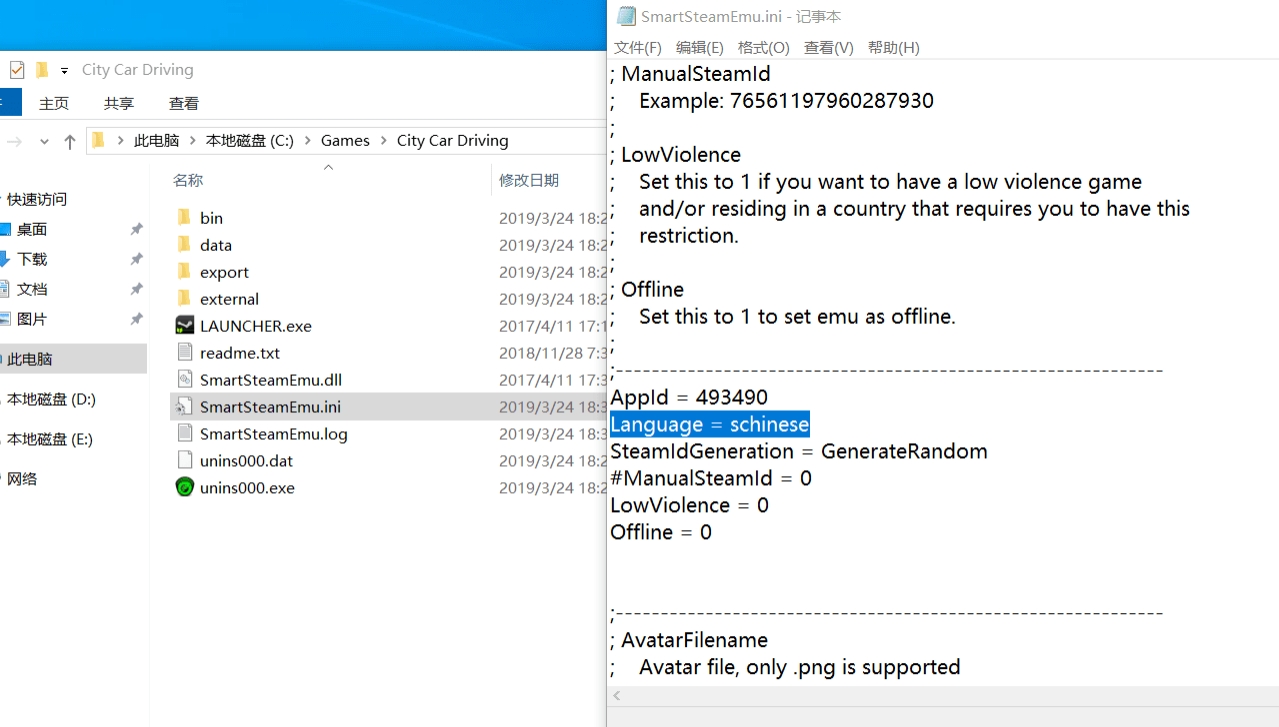The height and width of the screenshot is (727, 1279).
Task: Open the 查看(V) menu in Notepad
Action: (x=829, y=47)
